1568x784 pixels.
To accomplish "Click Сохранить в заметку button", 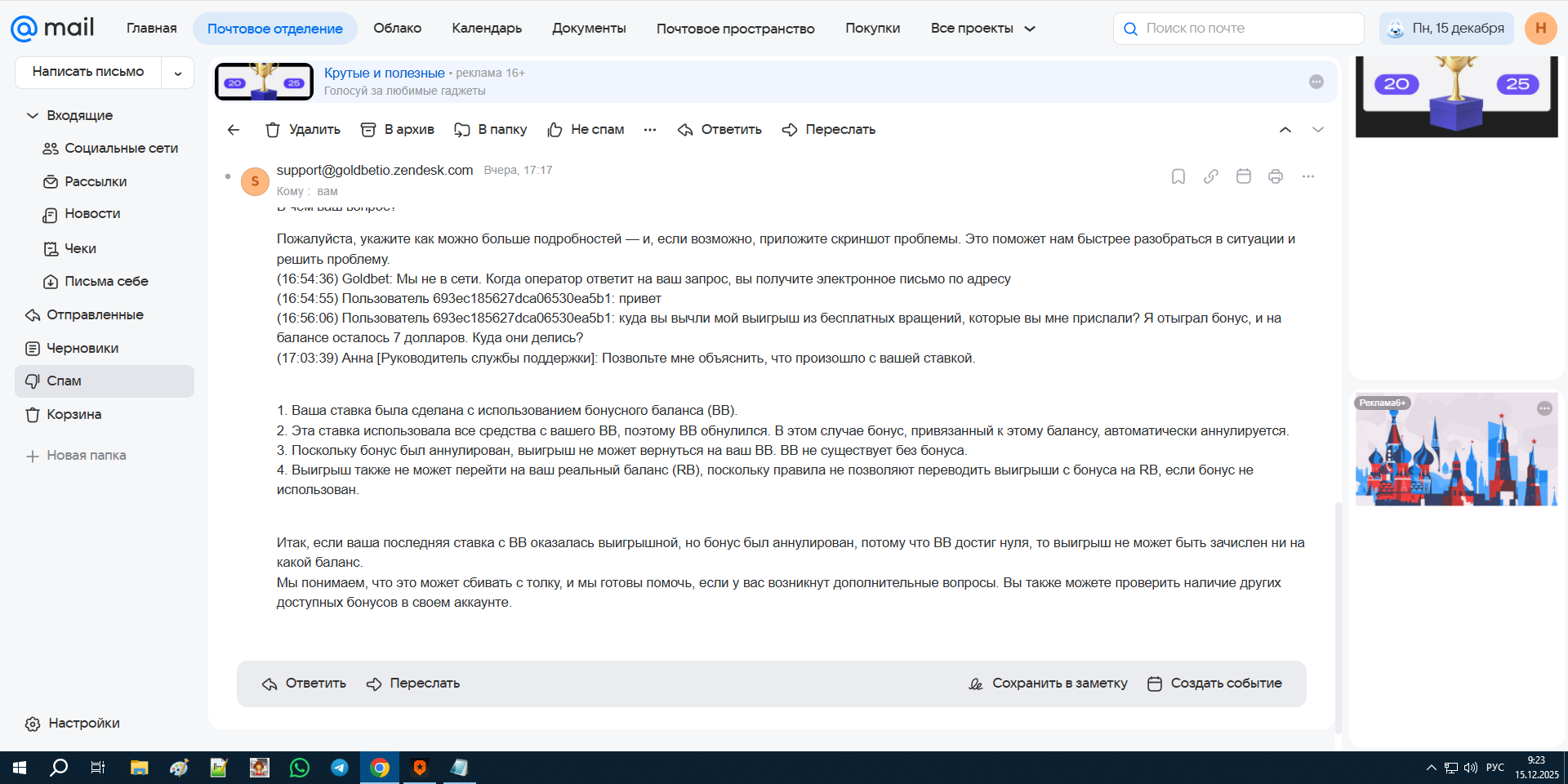I will click(x=1048, y=684).
